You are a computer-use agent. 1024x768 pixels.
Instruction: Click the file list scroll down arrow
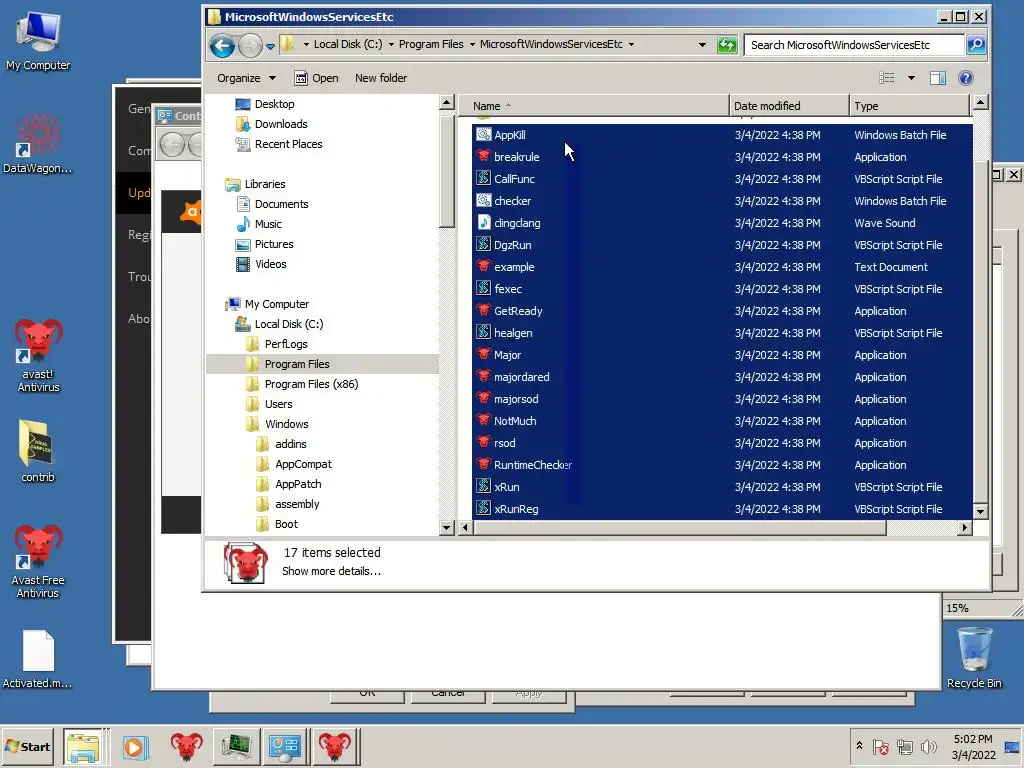[980, 511]
